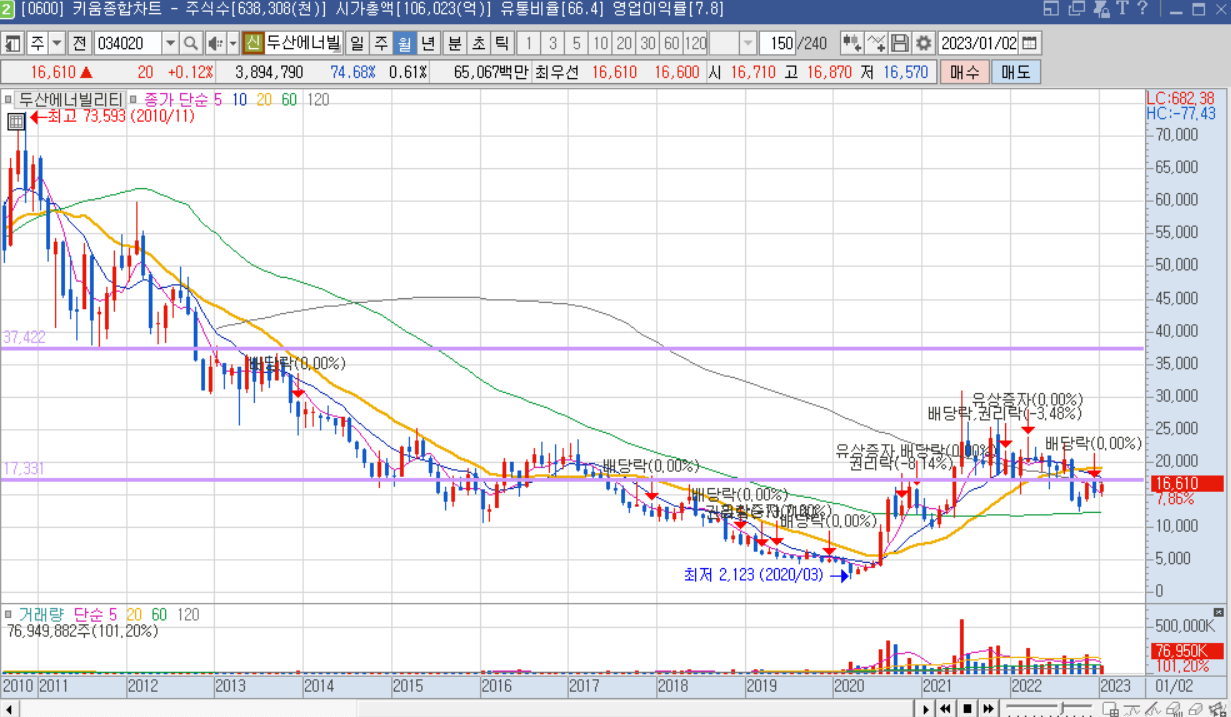
Task: Click the window number 2 badge
Action: pos(8,9)
